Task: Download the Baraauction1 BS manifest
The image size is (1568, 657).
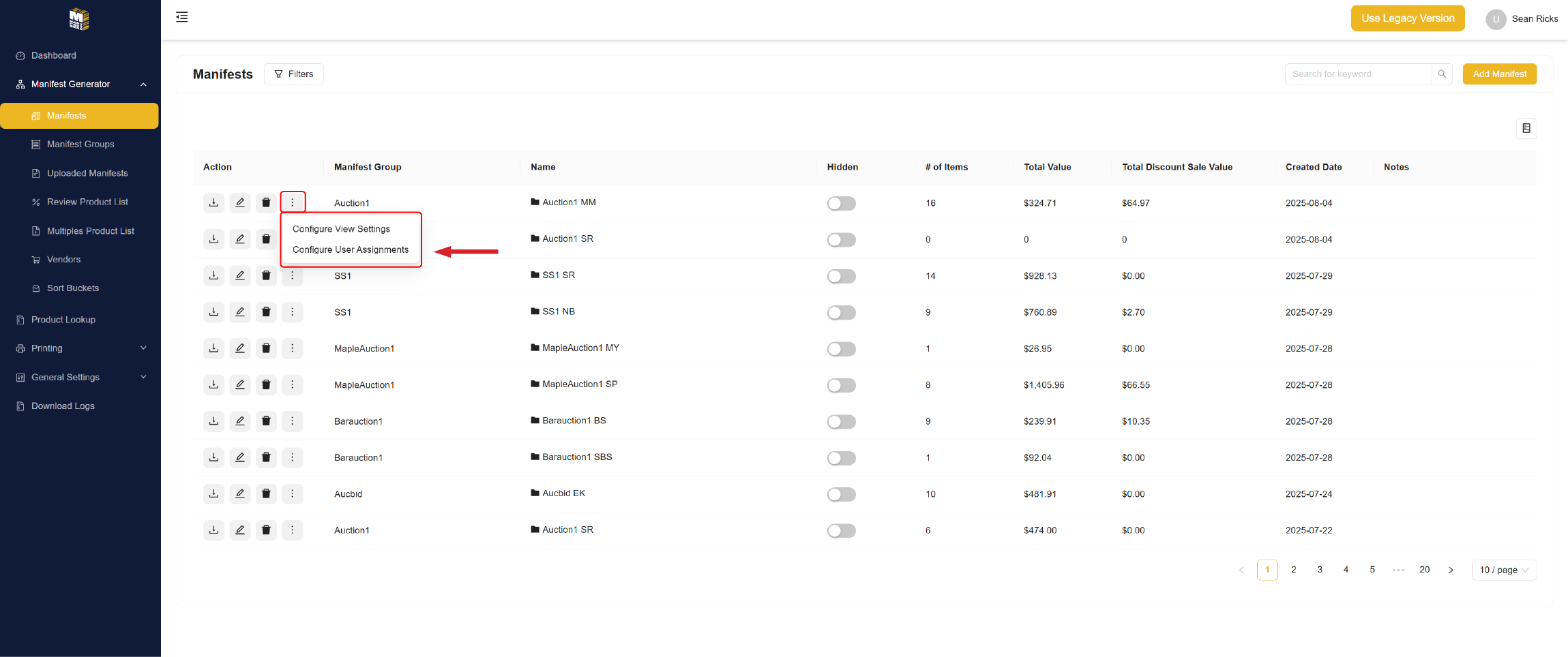Action: 213,421
